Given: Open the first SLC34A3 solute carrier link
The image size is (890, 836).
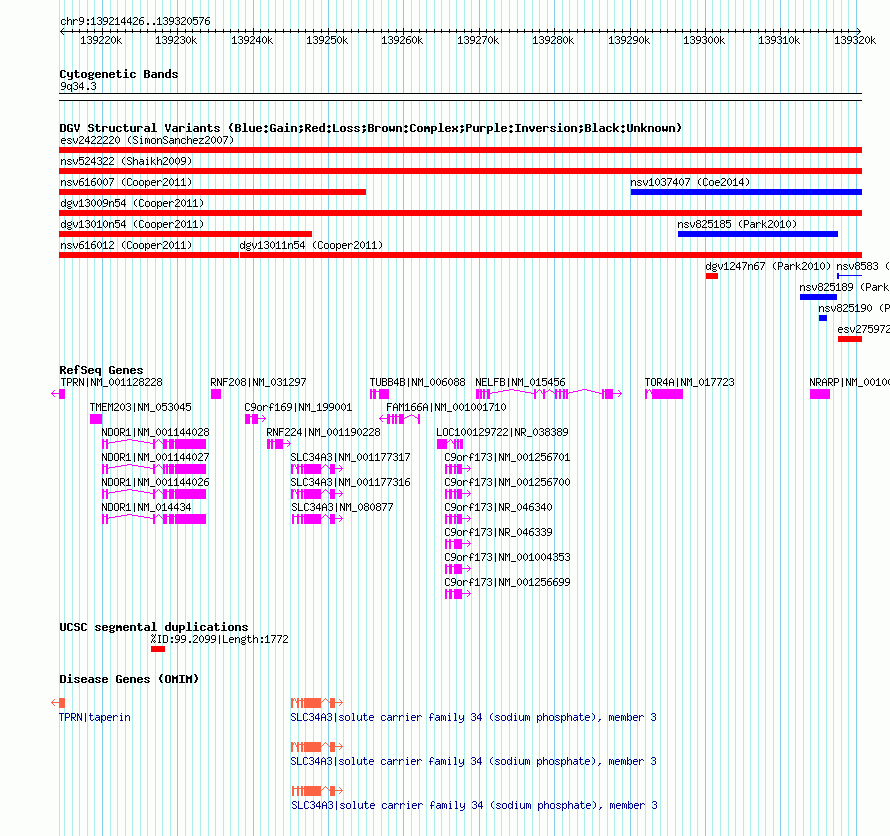Looking at the screenshot, I should click(x=473, y=717).
